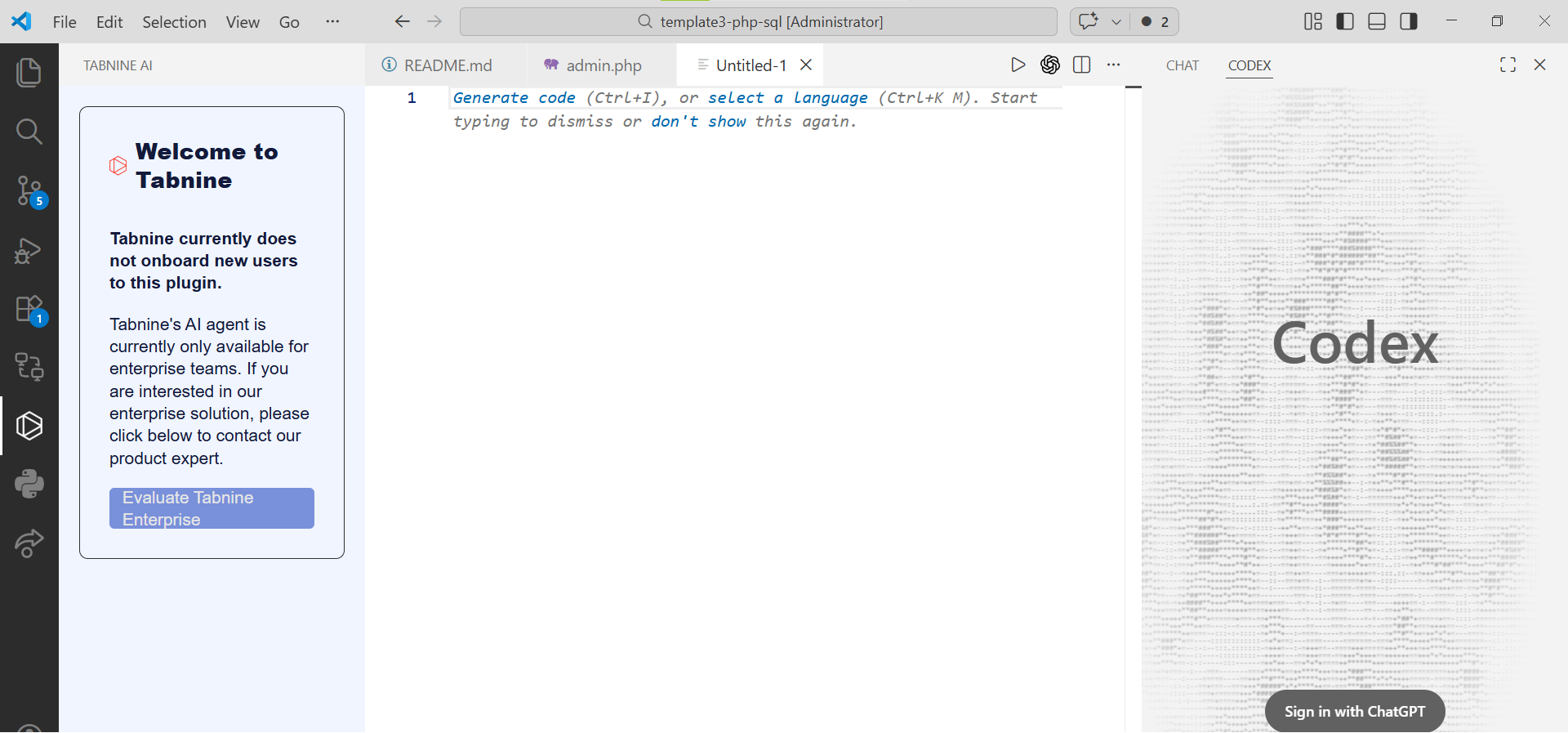Click the command center search box

point(759,22)
